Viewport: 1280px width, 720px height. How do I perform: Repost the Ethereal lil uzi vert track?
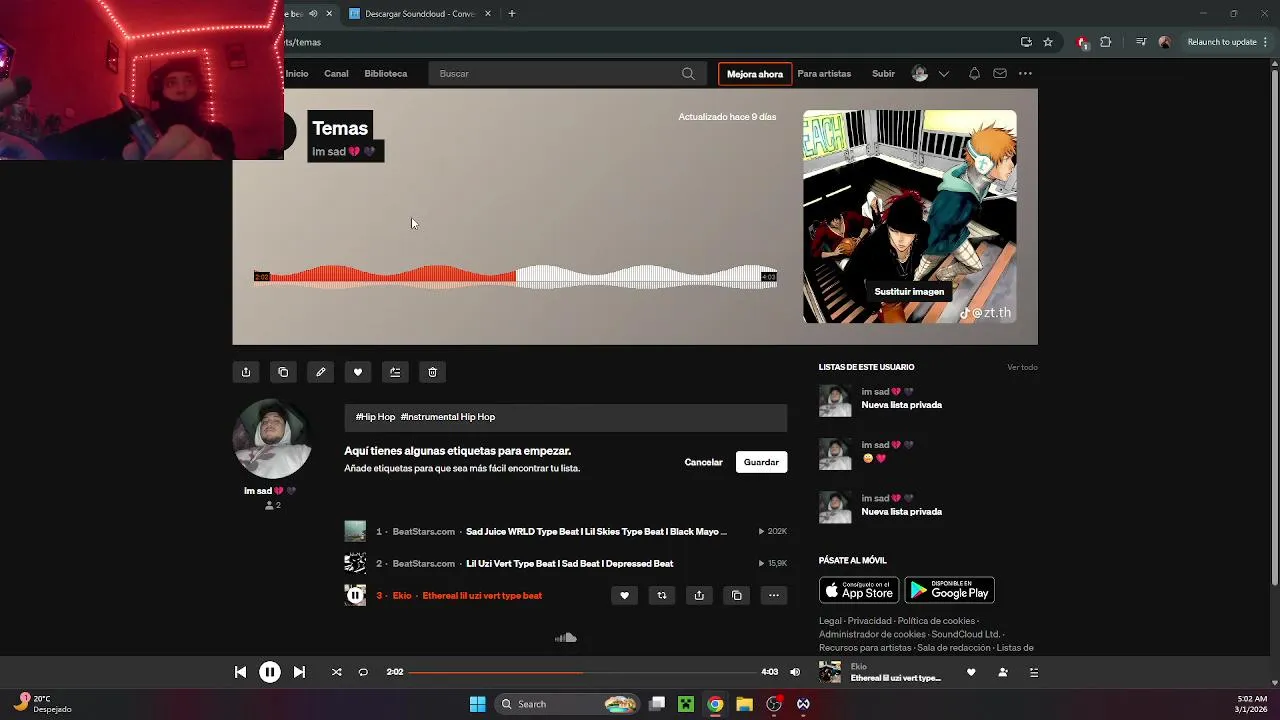tap(661, 596)
